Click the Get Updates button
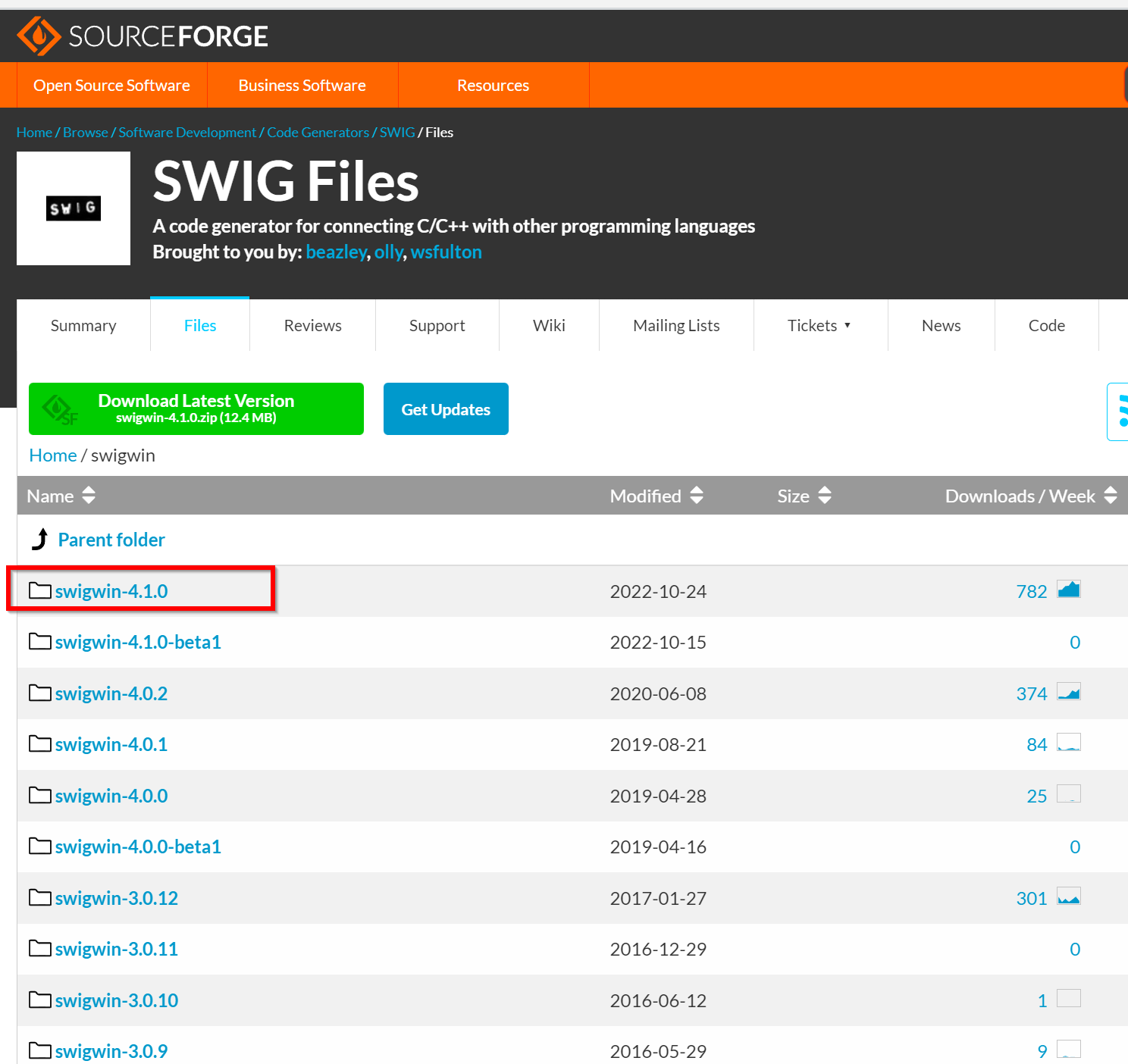The width and height of the screenshot is (1128, 1064). tap(446, 408)
